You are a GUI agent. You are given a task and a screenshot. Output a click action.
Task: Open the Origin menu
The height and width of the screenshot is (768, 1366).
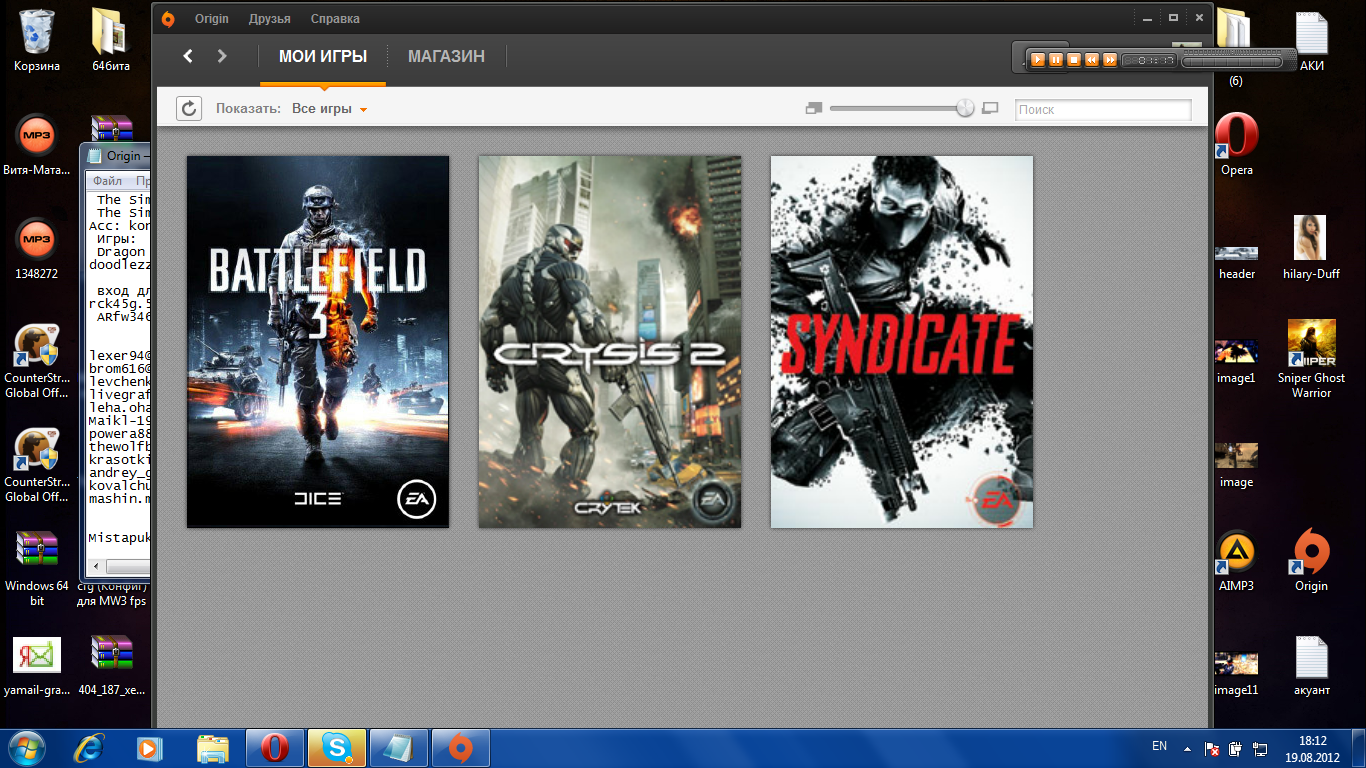point(212,19)
